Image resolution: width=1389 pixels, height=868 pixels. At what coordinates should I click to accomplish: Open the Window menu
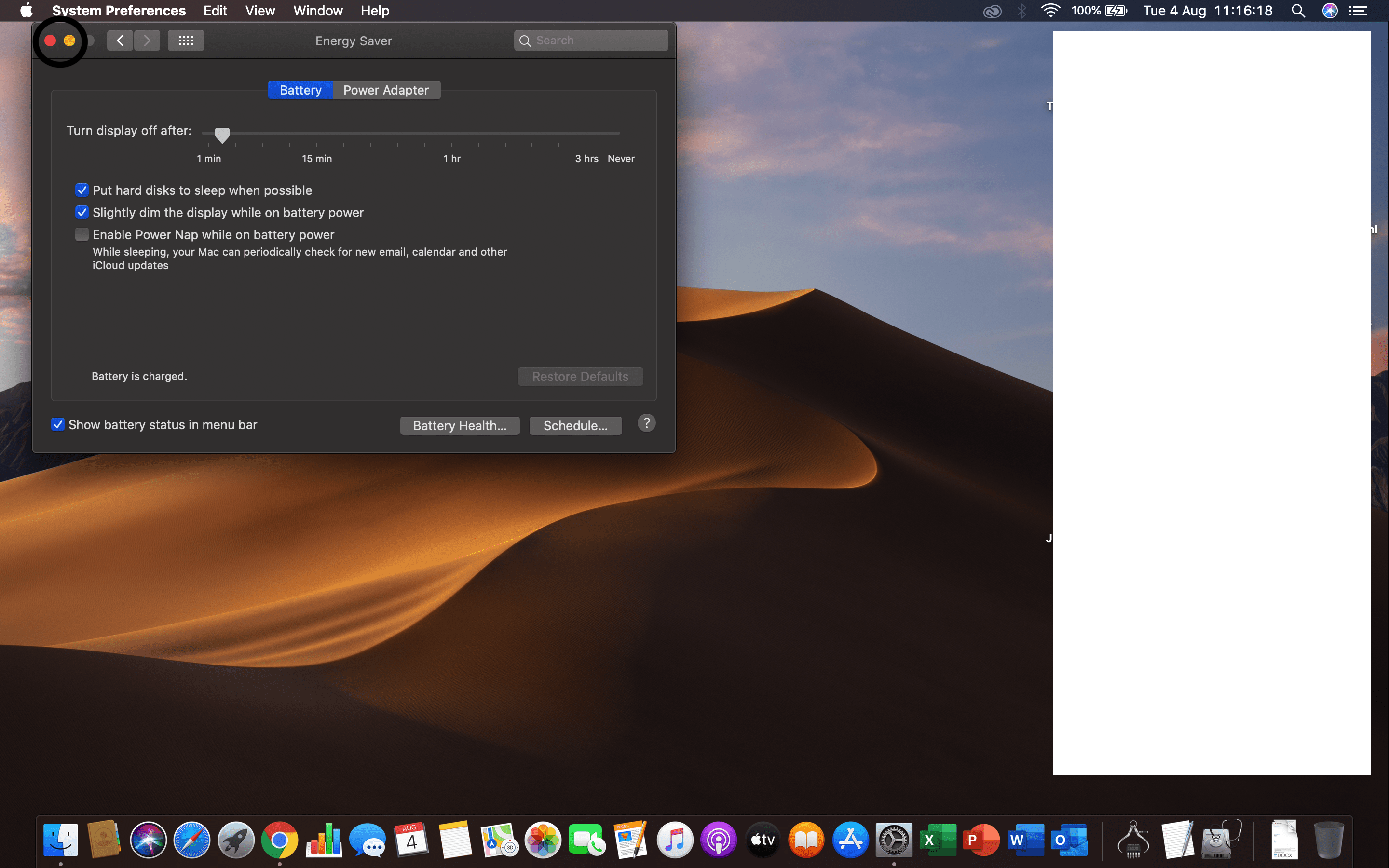(x=317, y=11)
